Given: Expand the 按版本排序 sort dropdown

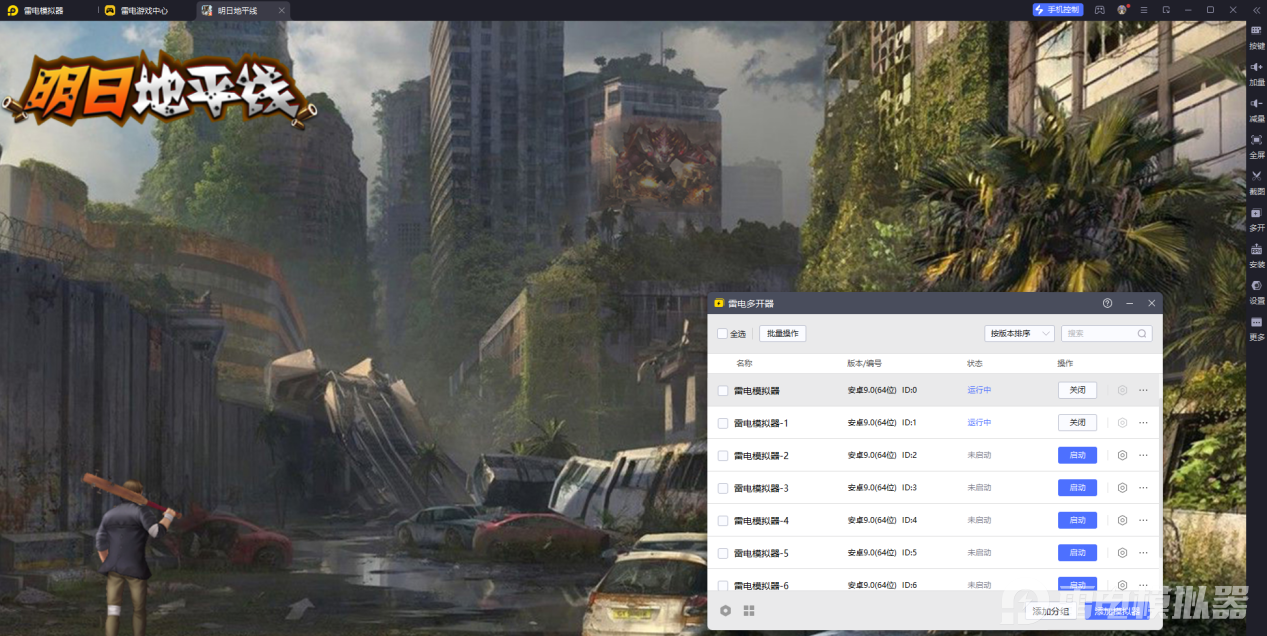Looking at the screenshot, I should click(x=1019, y=334).
